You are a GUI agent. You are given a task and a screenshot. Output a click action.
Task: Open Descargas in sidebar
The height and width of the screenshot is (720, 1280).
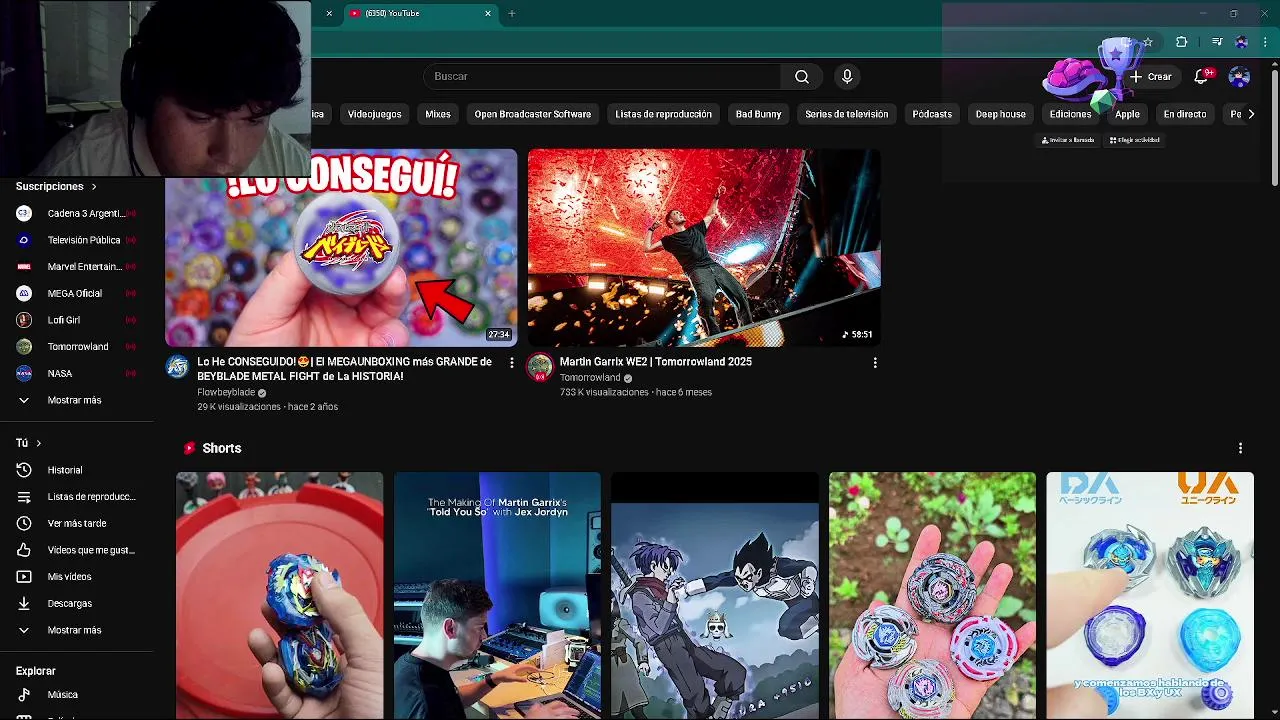click(76, 604)
